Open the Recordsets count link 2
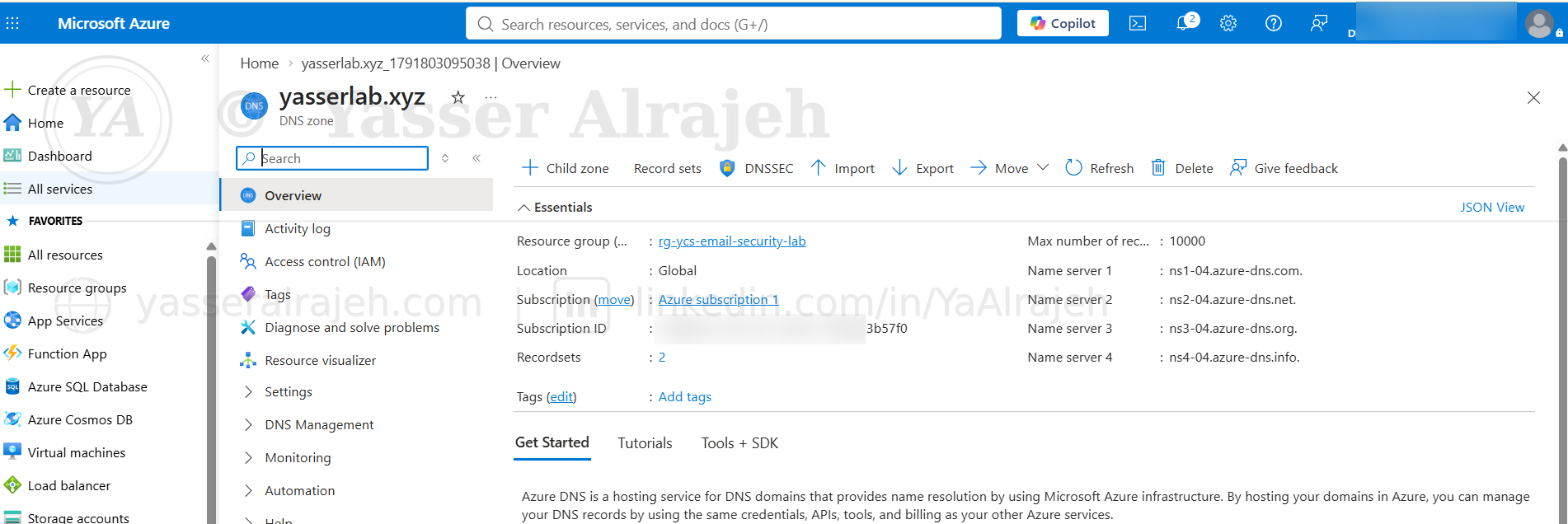1568x524 pixels. click(662, 357)
